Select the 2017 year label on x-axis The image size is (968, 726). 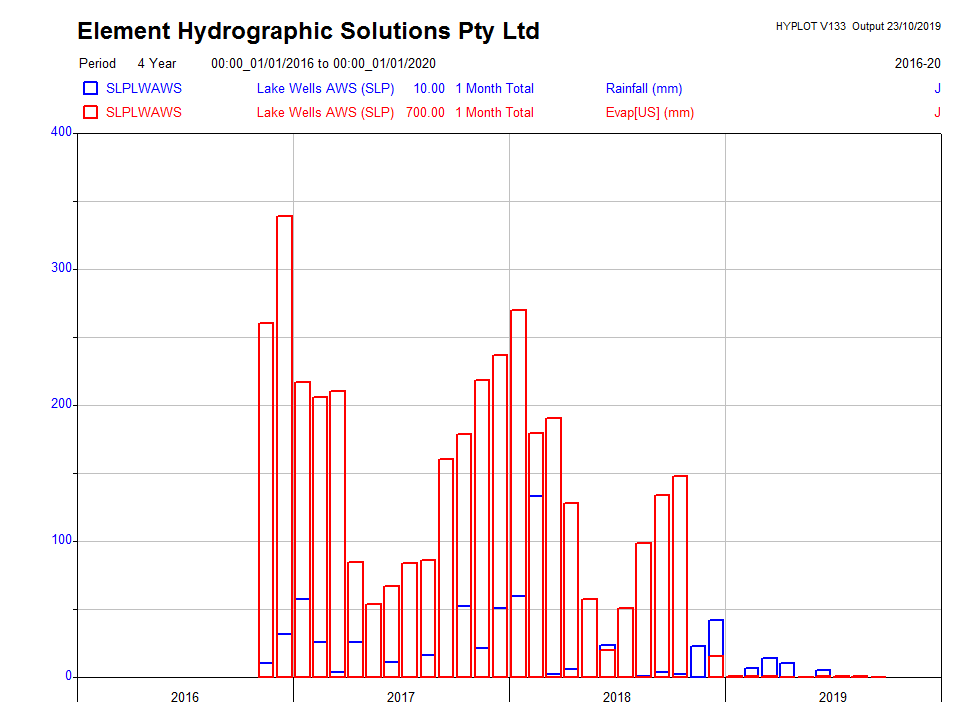pos(401,697)
